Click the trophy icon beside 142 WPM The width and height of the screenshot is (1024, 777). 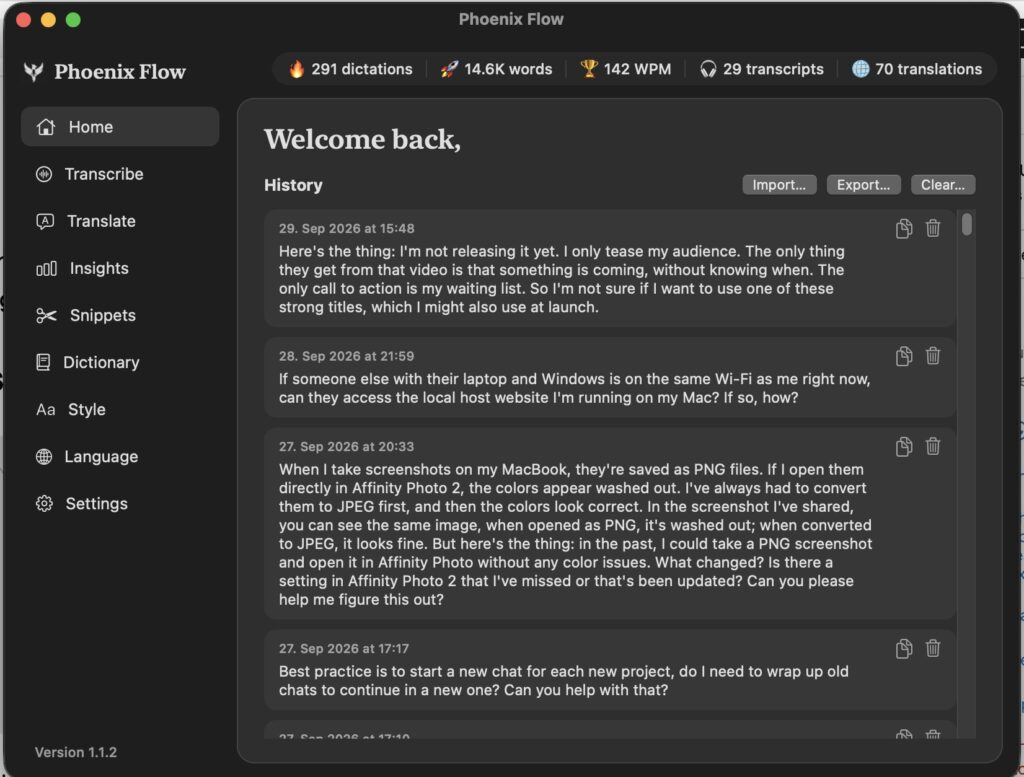(589, 68)
